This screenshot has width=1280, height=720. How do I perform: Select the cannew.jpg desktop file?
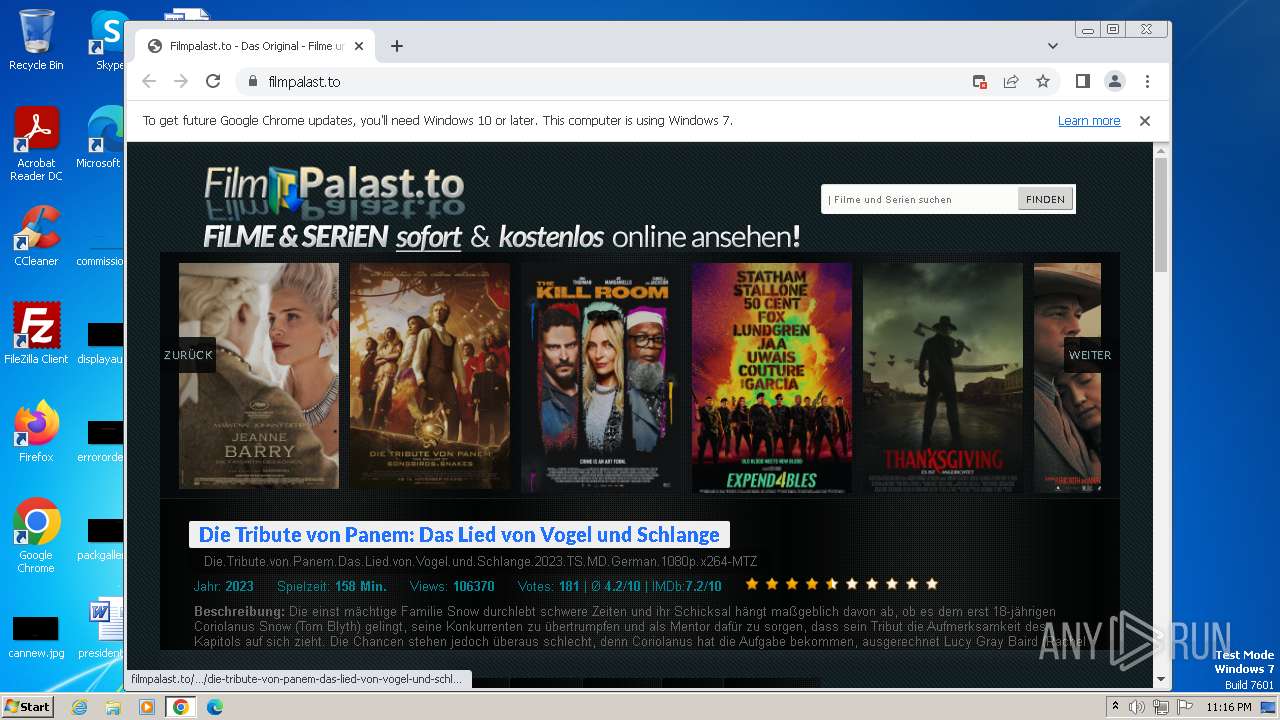35,637
